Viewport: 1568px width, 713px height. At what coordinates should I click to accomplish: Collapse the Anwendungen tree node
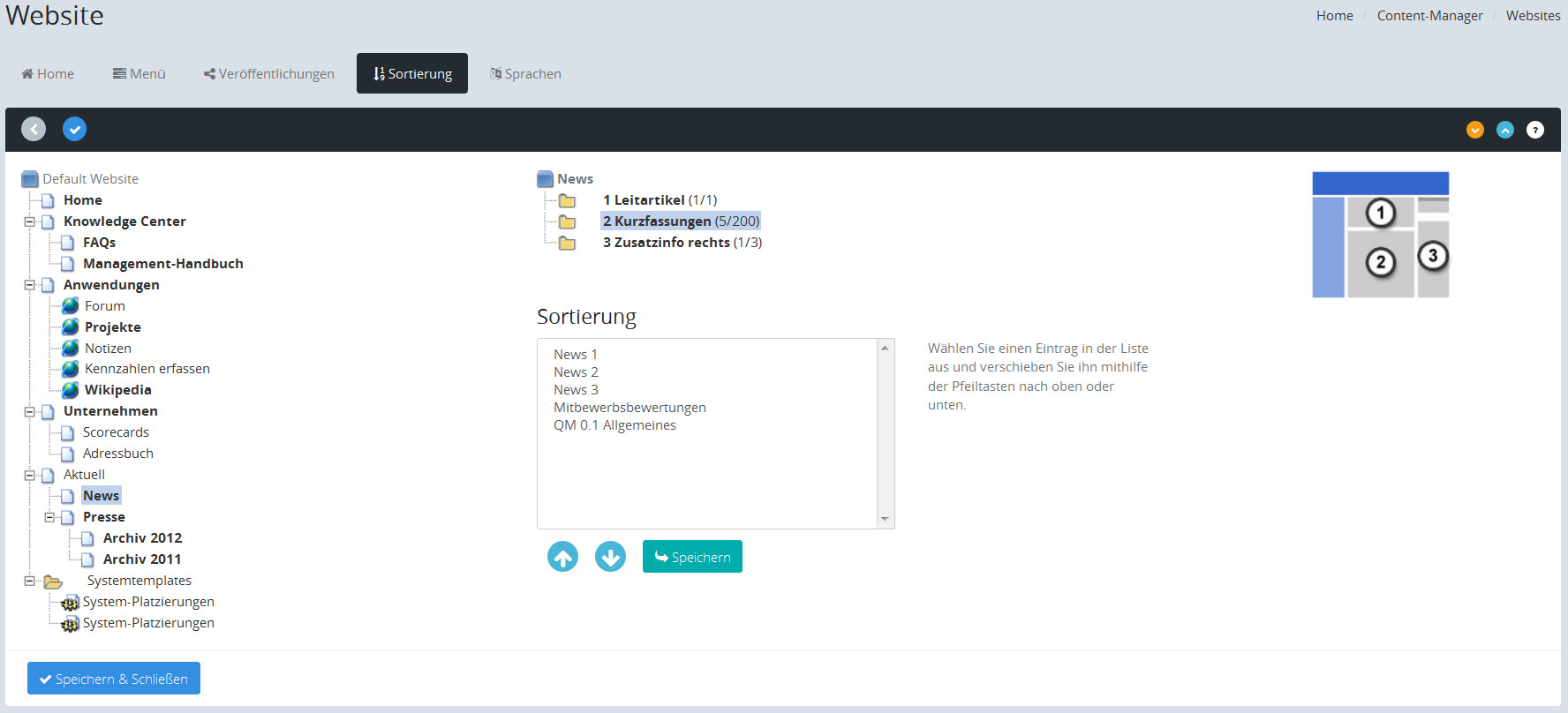point(29,285)
